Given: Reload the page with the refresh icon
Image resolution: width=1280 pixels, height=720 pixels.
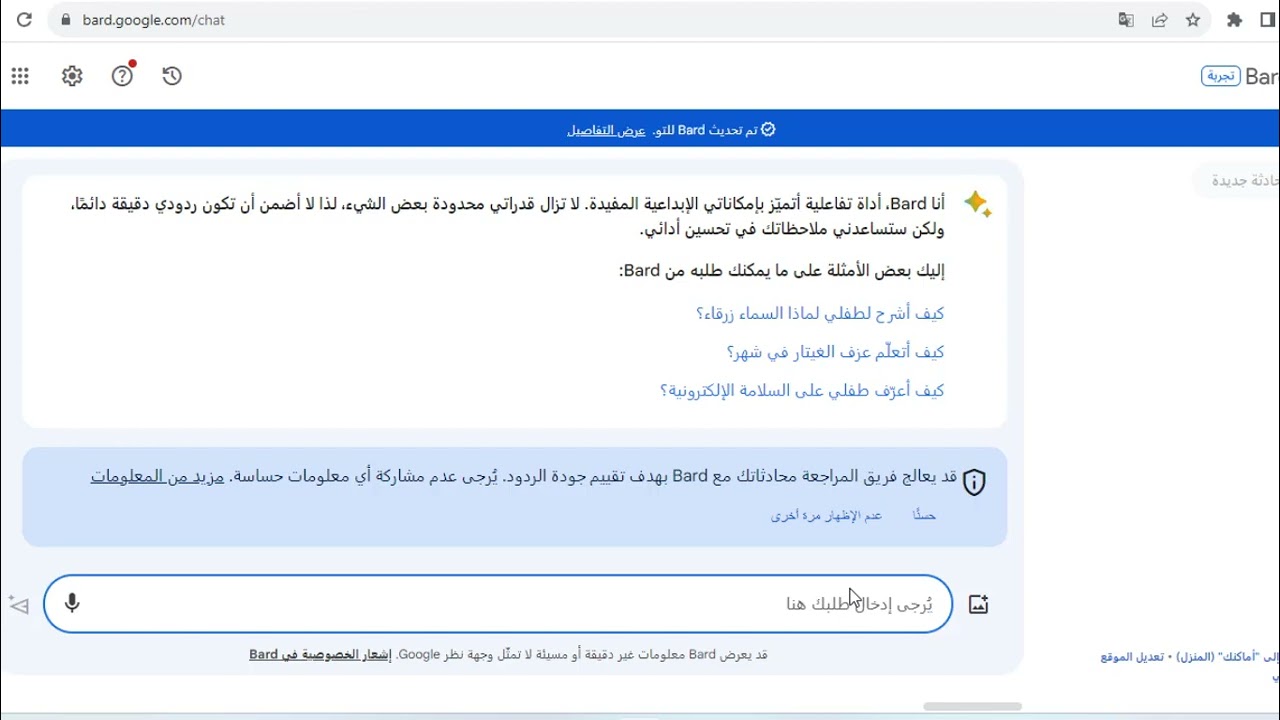Looking at the screenshot, I should 24,20.
